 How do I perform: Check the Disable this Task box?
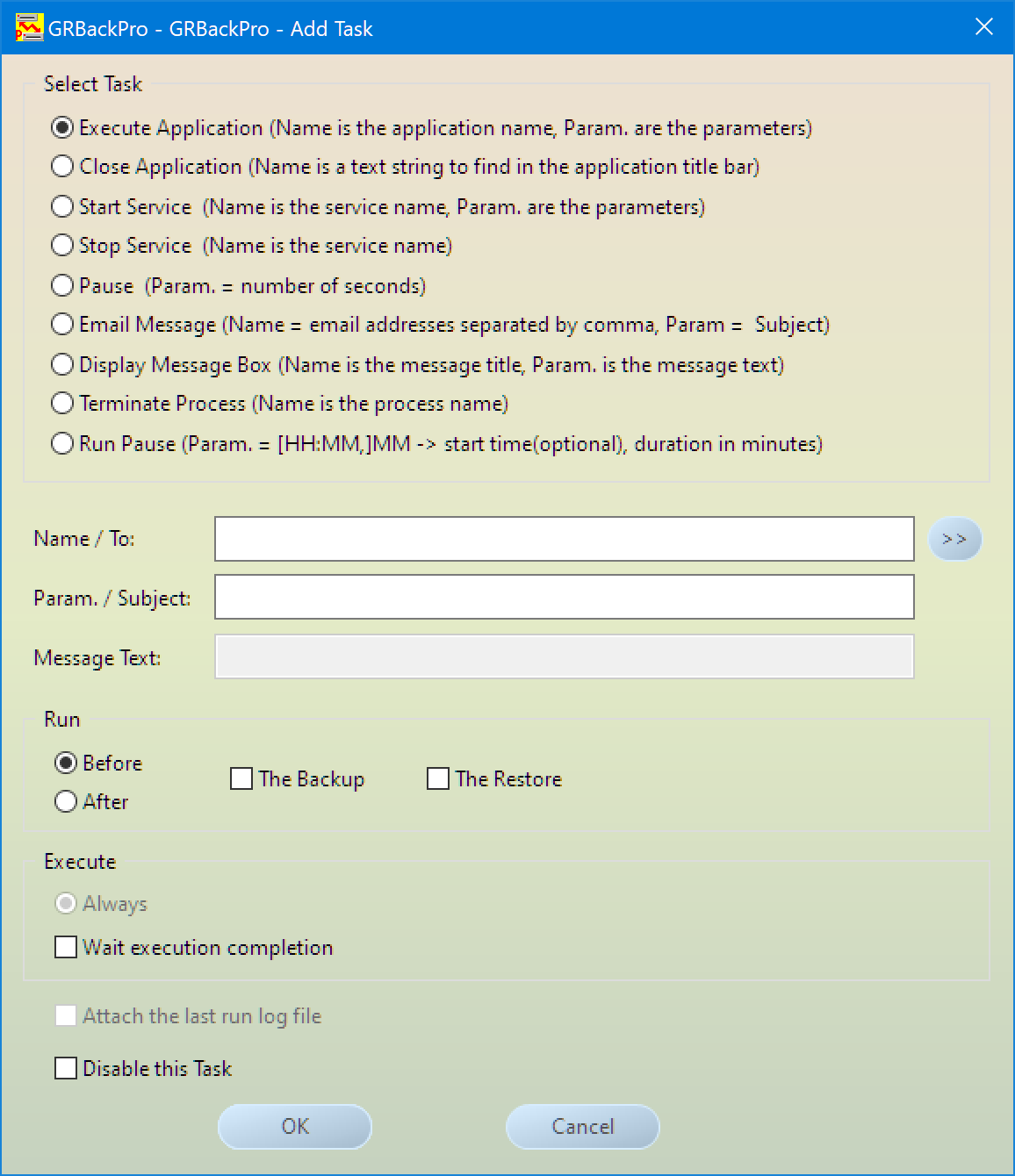[66, 1068]
